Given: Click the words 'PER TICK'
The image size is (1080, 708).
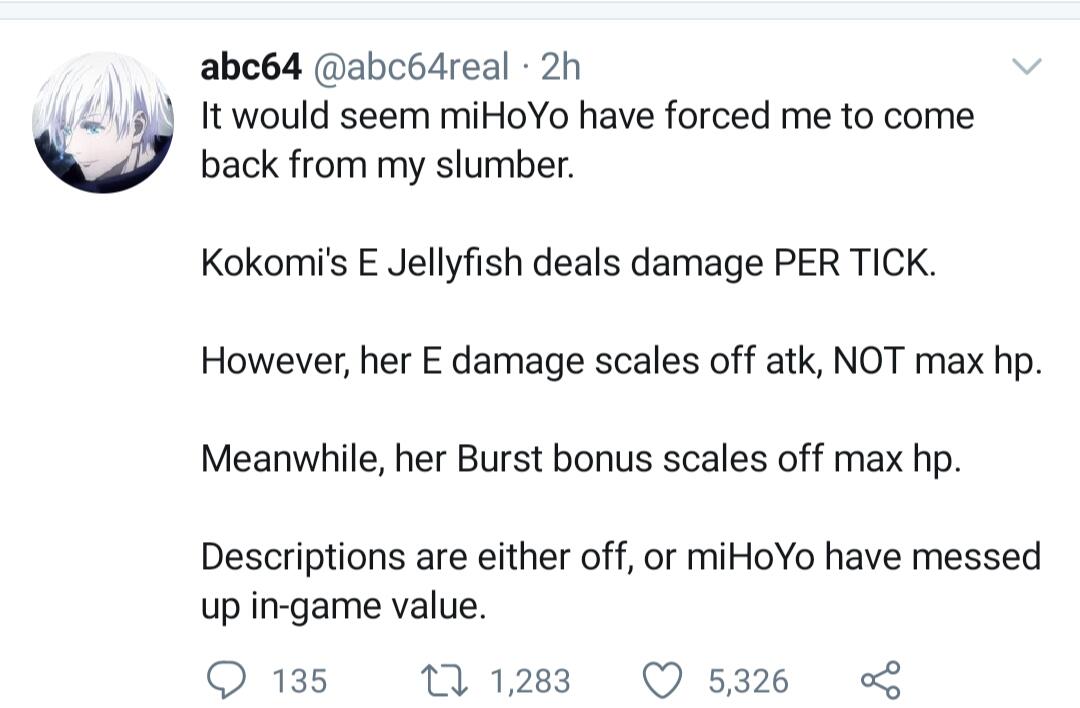Looking at the screenshot, I should pyautogui.click(x=855, y=263).
